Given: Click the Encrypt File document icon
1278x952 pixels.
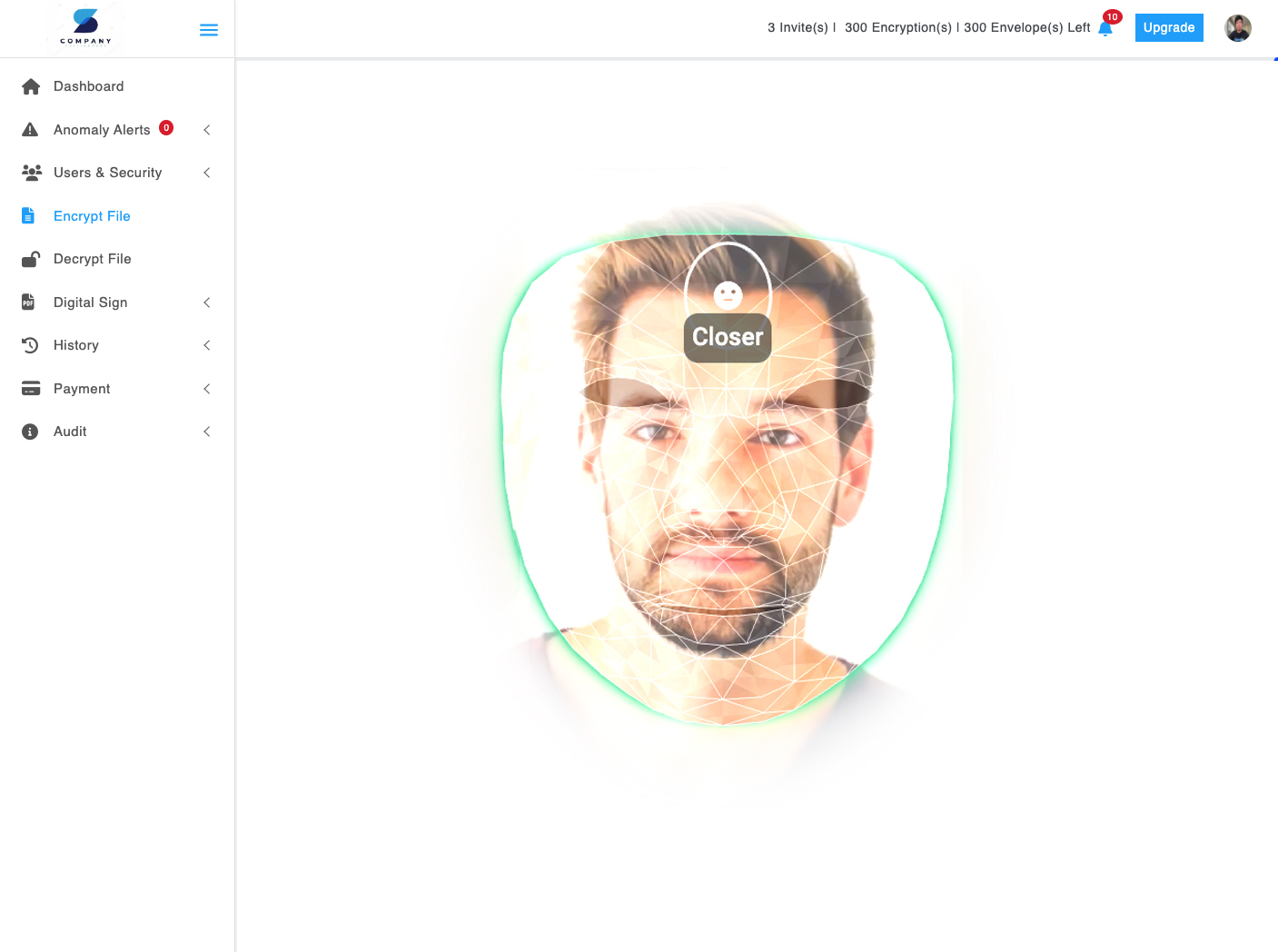Looking at the screenshot, I should pos(28,216).
